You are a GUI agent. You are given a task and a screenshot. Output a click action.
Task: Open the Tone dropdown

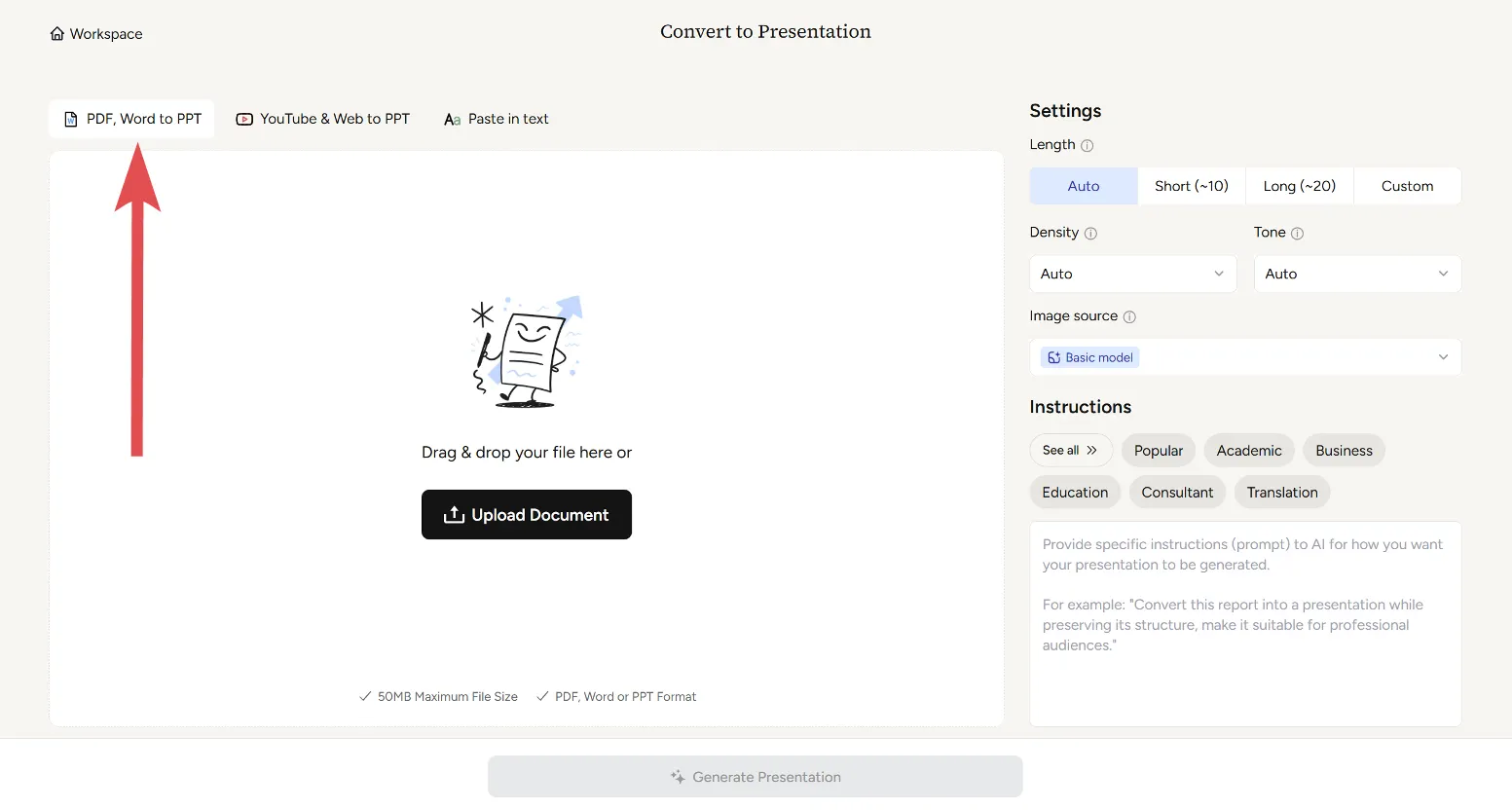pos(1356,275)
